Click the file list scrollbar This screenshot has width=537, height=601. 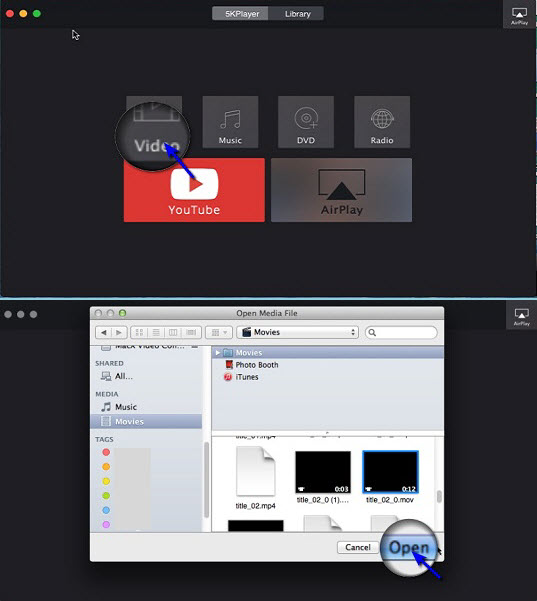click(x=439, y=497)
